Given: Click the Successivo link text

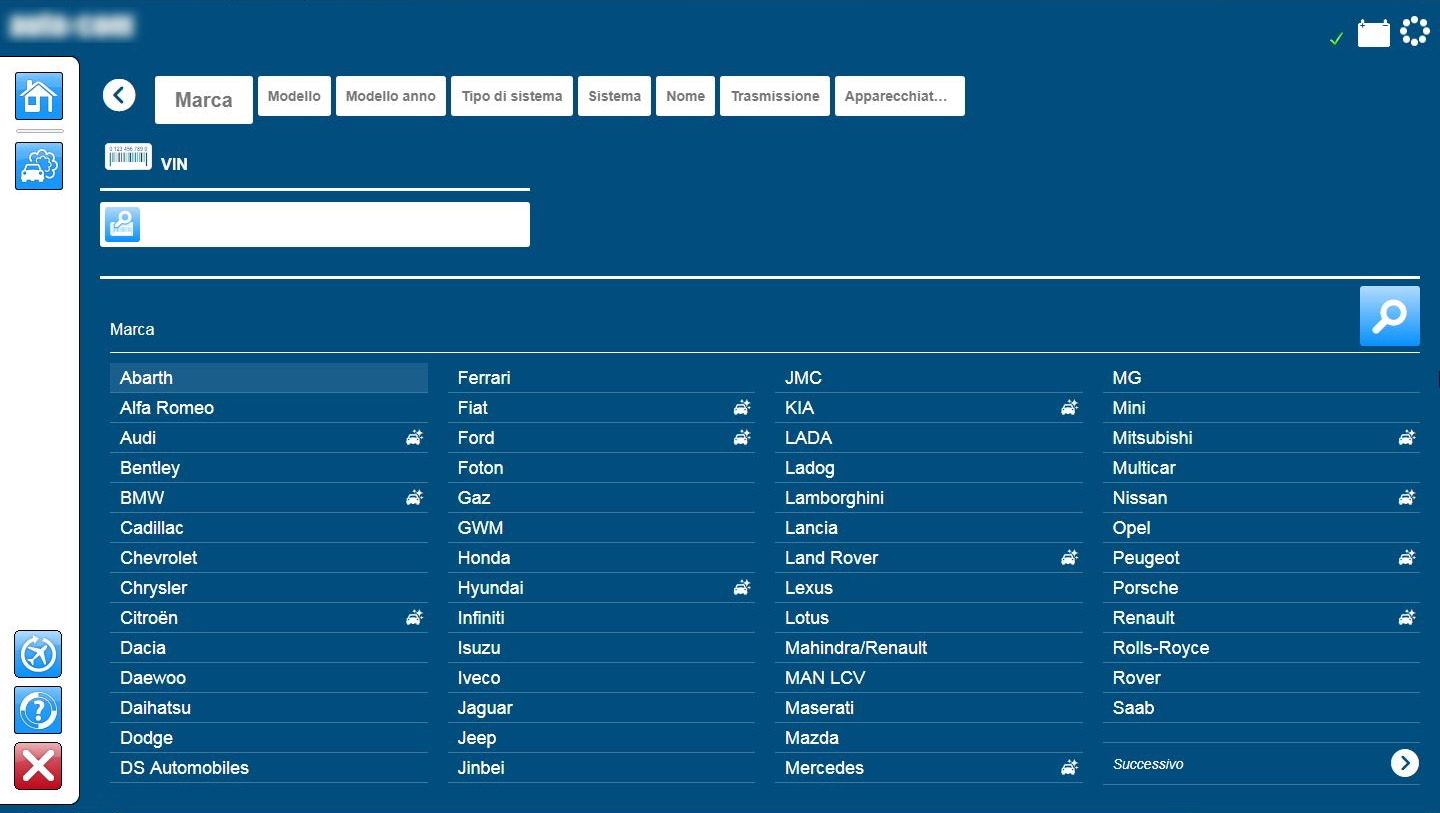Looking at the screenshot, I should click(1148, 764).
